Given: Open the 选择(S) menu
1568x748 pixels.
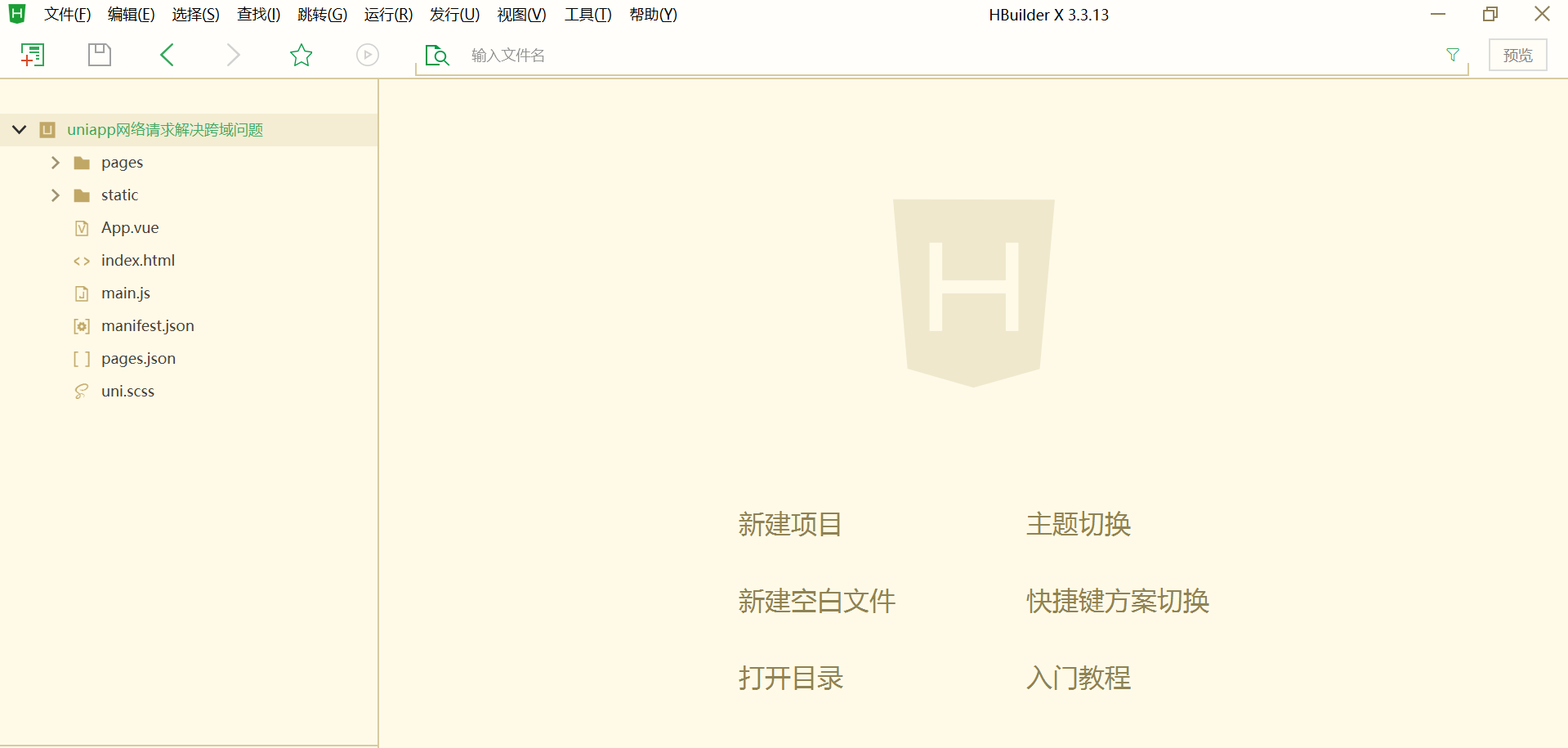Looking at the screenshot, I should pyautogui.click(x=195, y=15).
